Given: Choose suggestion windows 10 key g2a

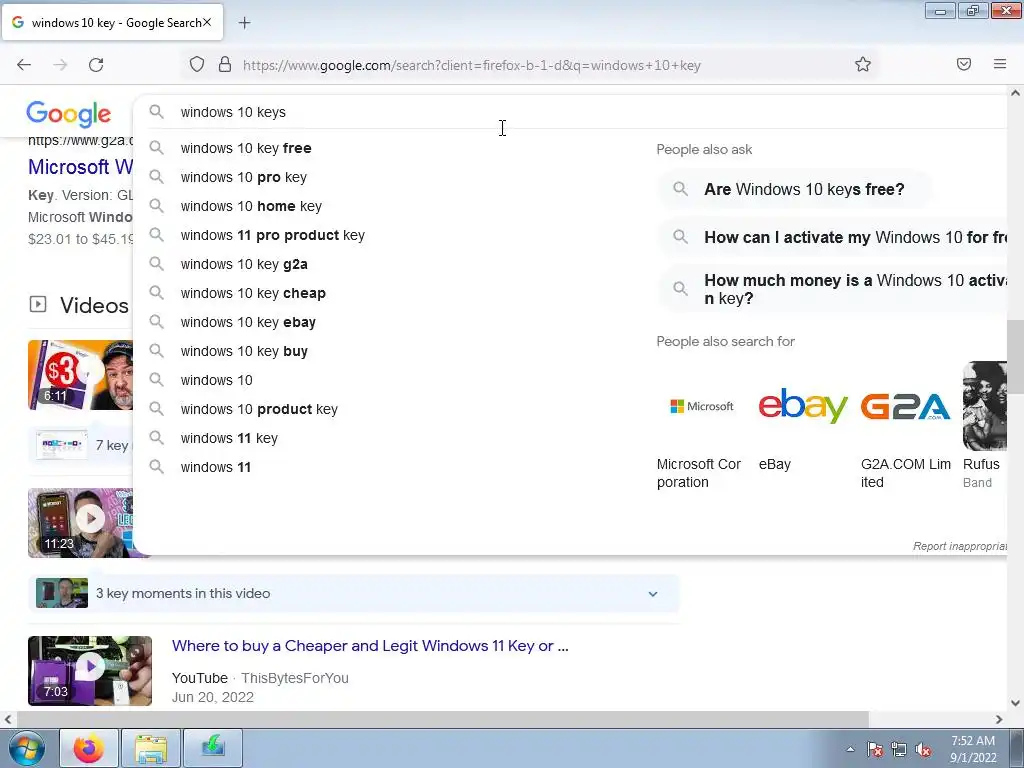Looking at the screenshot, I should pyautogui.click(x=244, y=264).
